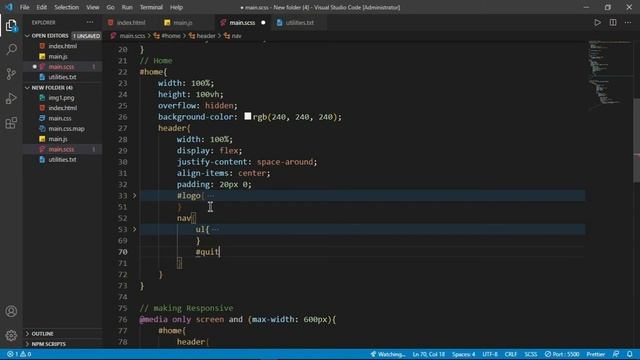
Task: Close the unsaved main.scss tab dot
Action: pyautogui.click(x=263, y=22)
